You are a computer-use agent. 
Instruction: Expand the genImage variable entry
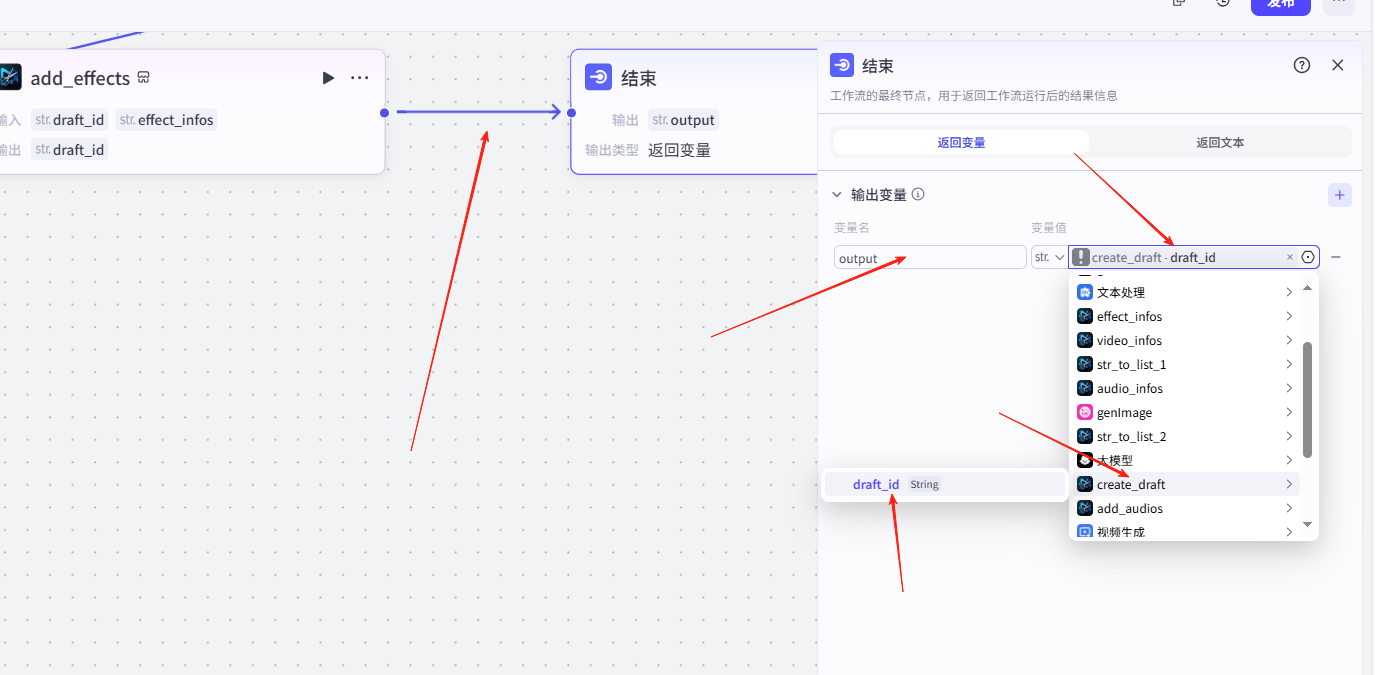(x=1184, y=413)
